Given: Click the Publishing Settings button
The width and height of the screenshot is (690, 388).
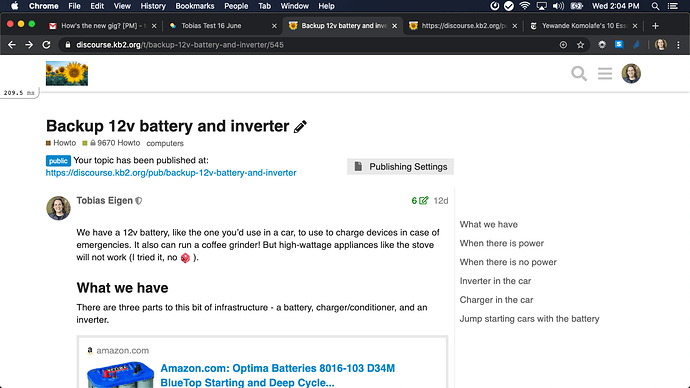Looking at the screenshot, I should 400,167.
